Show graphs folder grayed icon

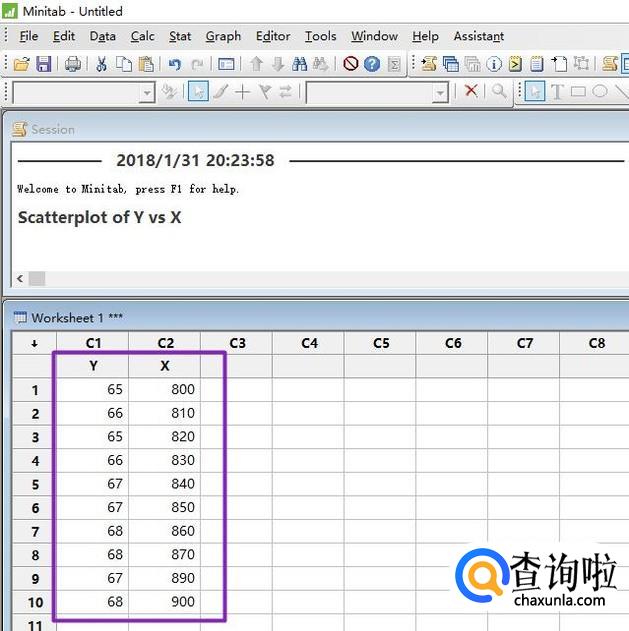[472, 64]
